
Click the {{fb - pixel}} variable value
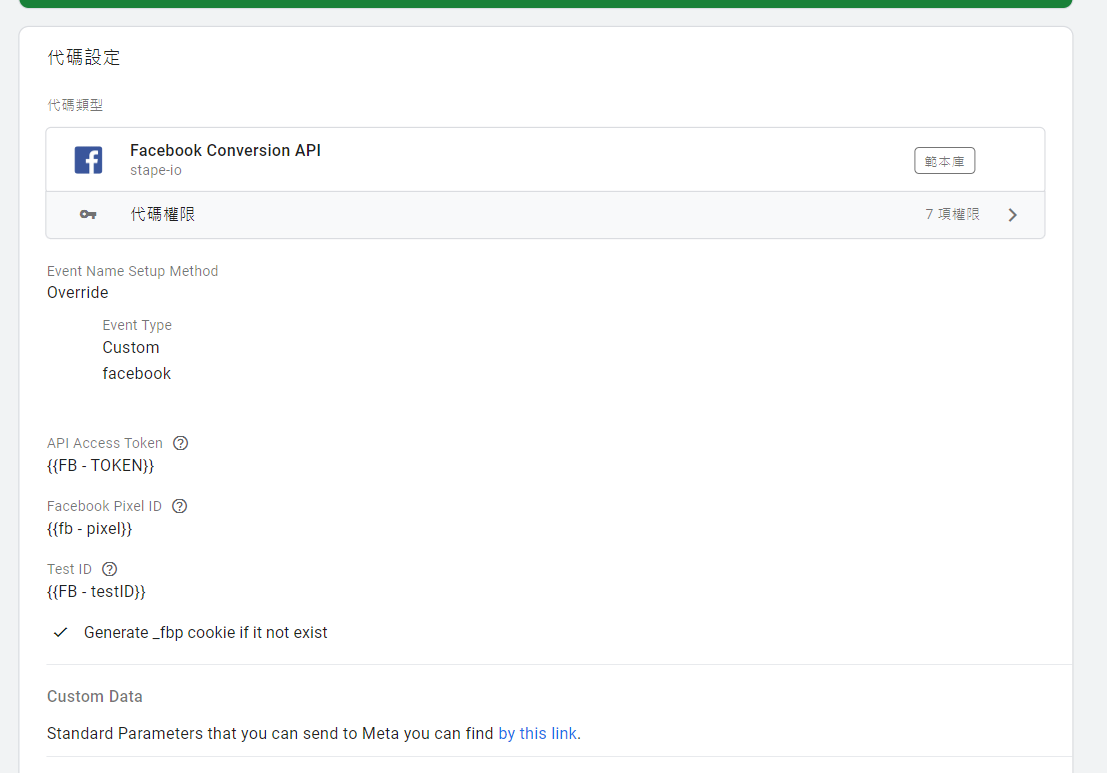[90, 529]
